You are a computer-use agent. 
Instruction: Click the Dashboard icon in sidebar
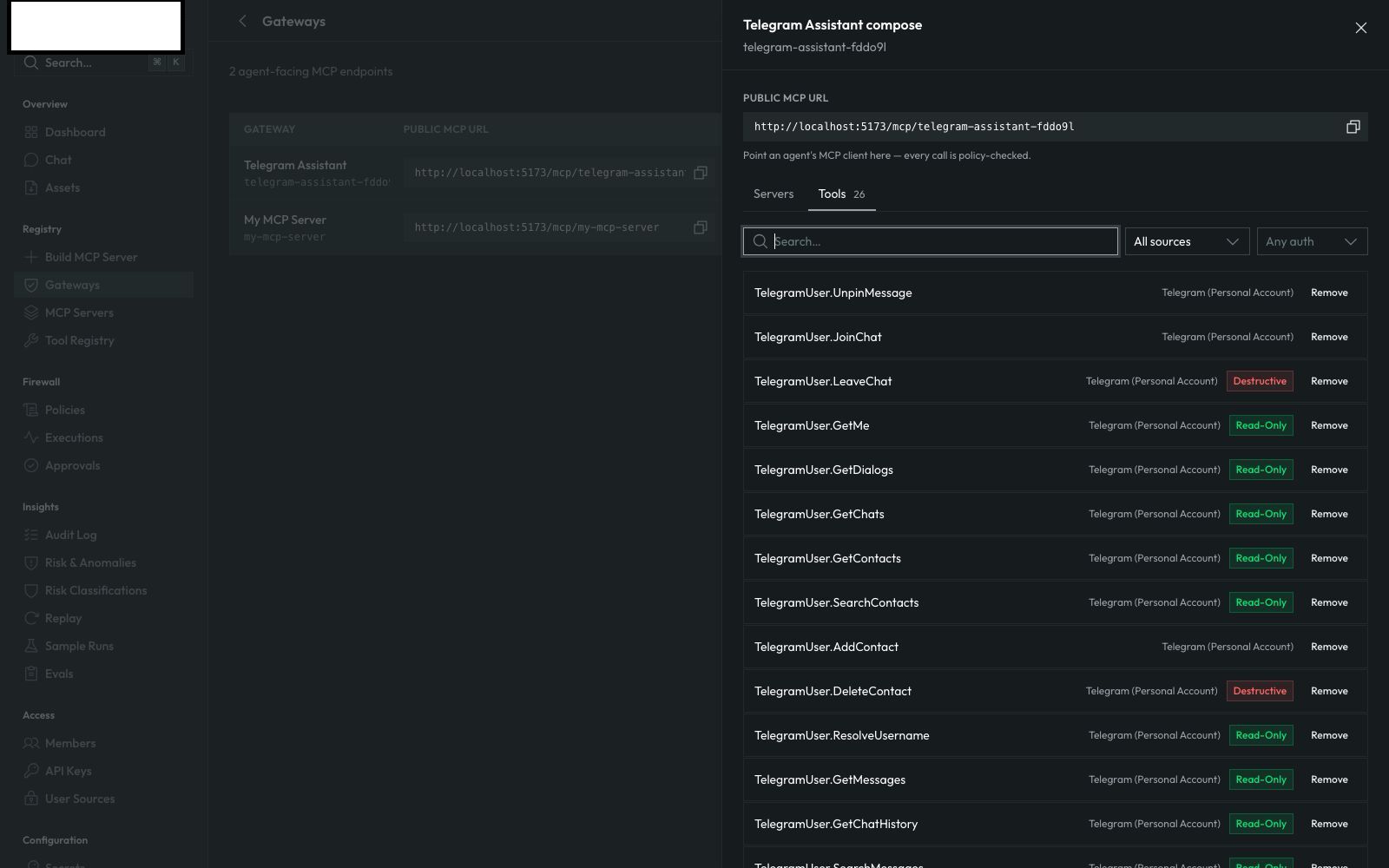[31, 132]
